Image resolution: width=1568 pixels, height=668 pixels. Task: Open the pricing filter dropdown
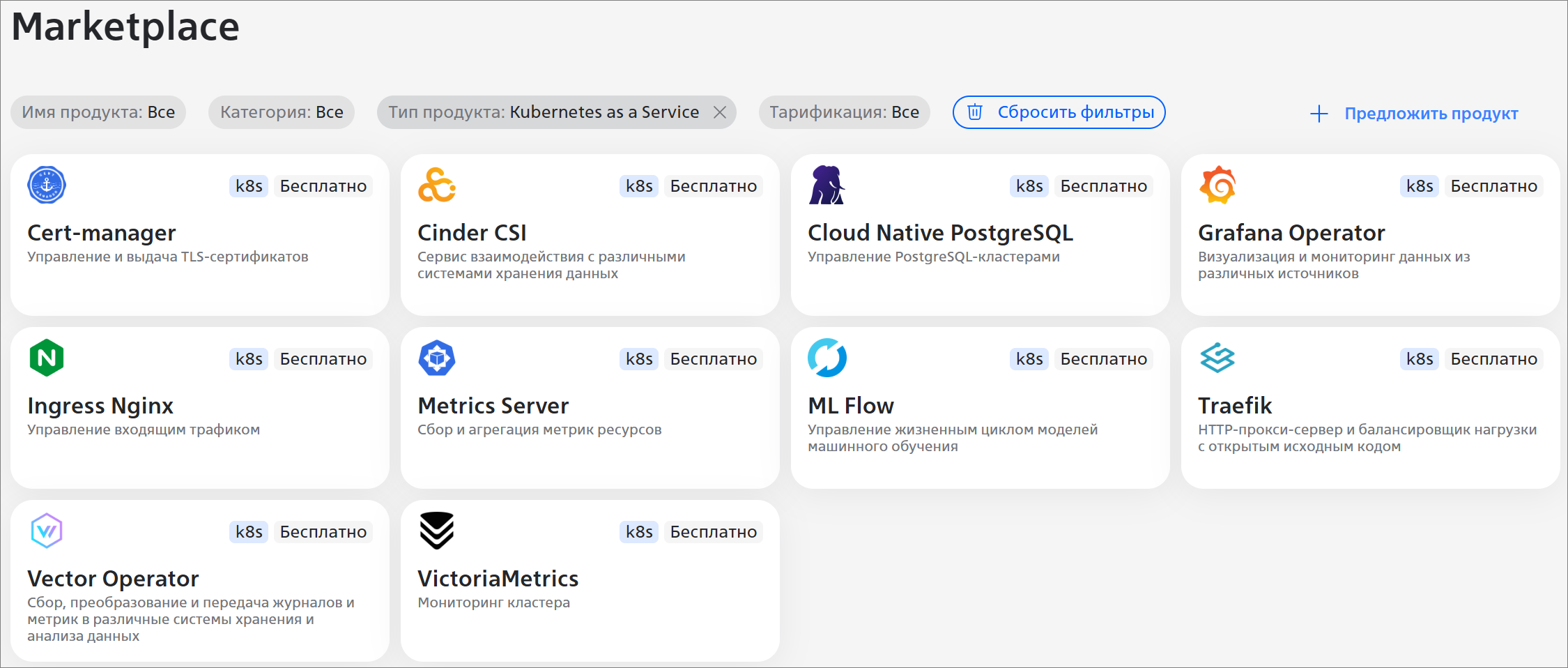click(844, 112)
